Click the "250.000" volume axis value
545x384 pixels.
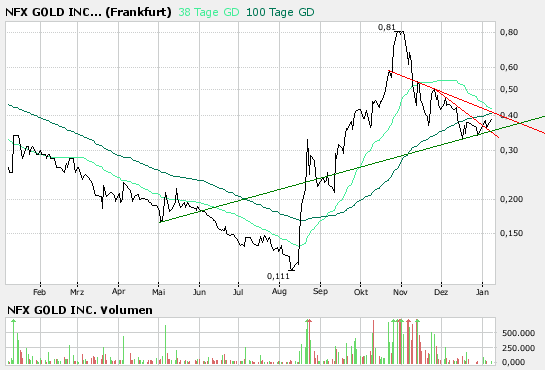point(518,348)
